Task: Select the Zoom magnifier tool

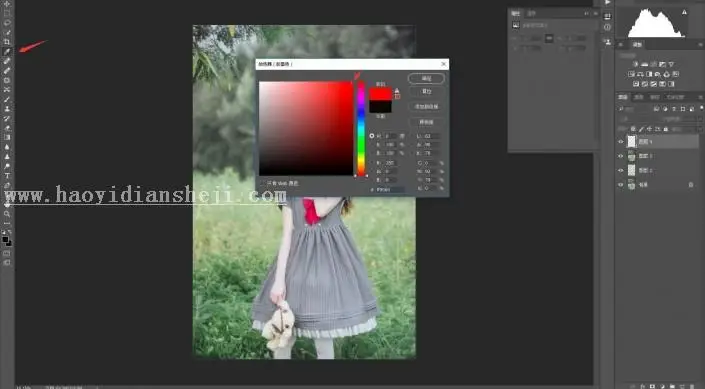Action: (7, 214)
